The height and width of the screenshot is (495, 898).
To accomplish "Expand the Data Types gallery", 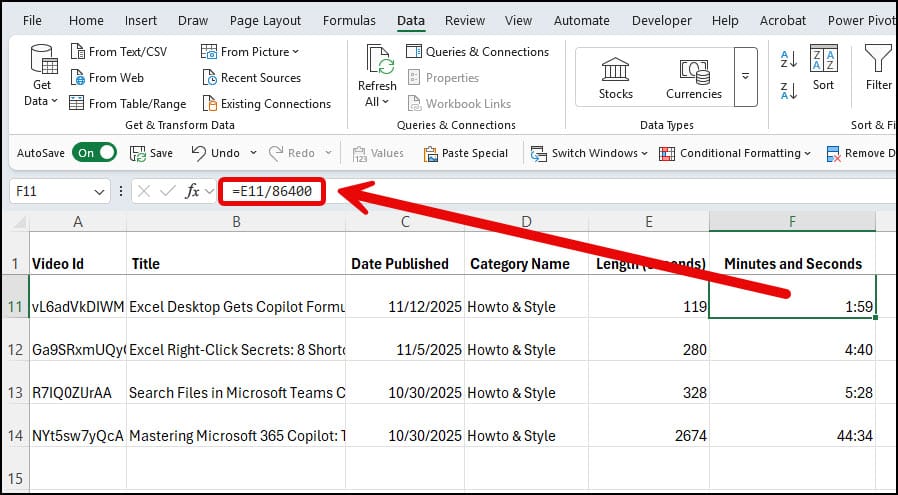I will 745,76.
